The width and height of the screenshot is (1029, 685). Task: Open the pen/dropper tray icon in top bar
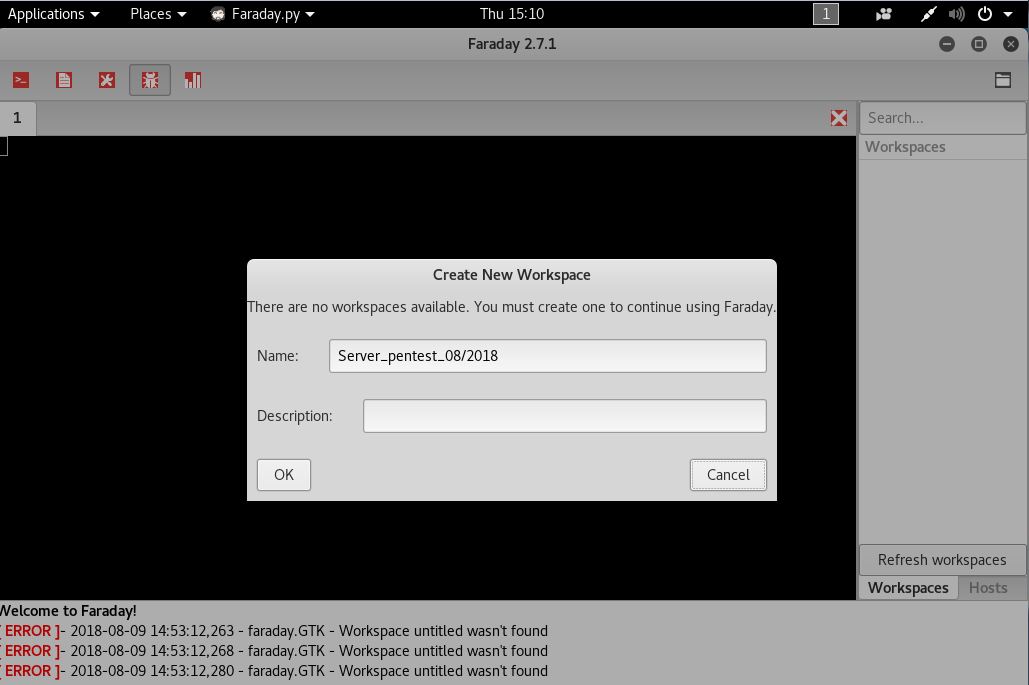(928, 14)
